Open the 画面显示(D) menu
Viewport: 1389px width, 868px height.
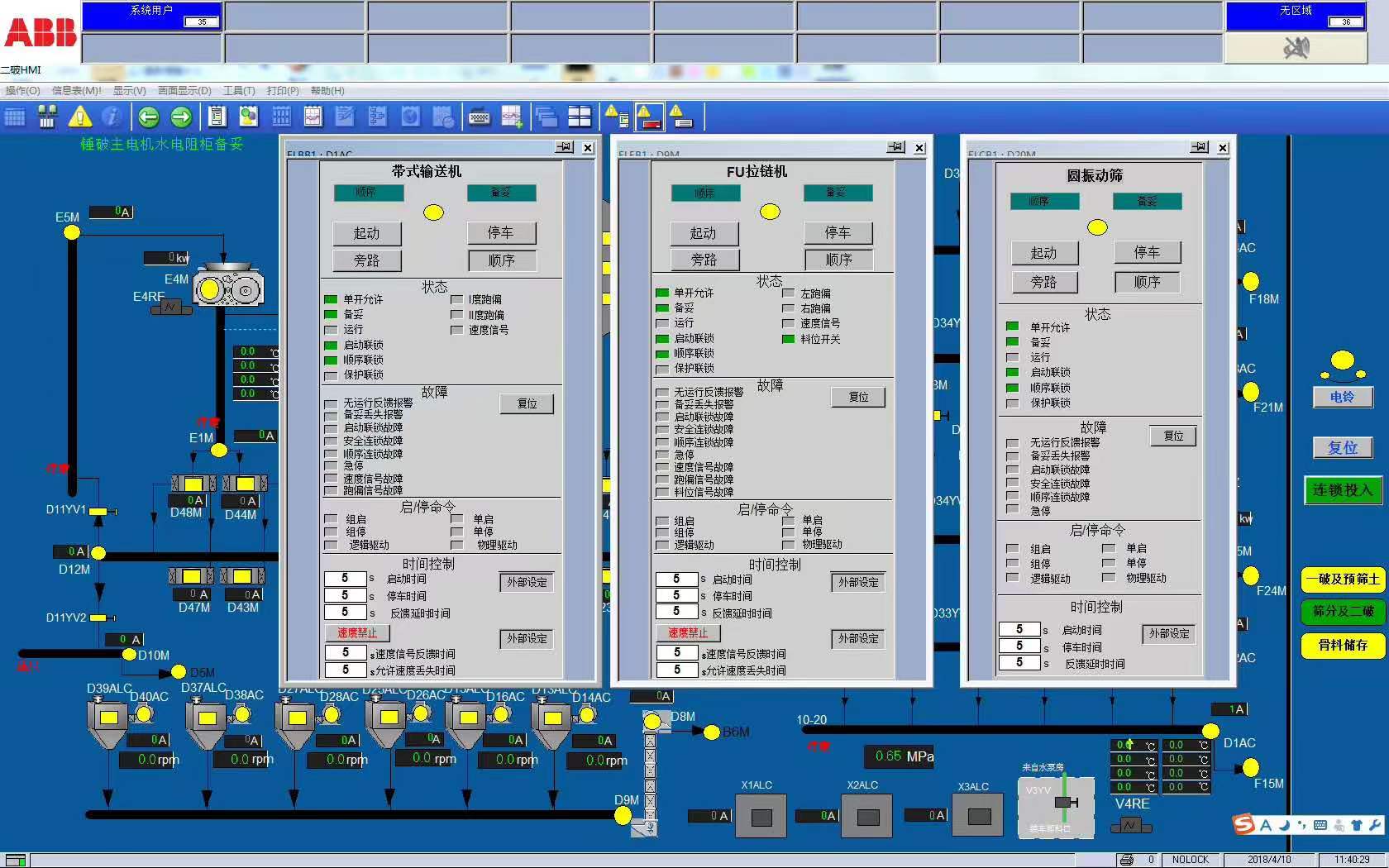coord(184,90)
